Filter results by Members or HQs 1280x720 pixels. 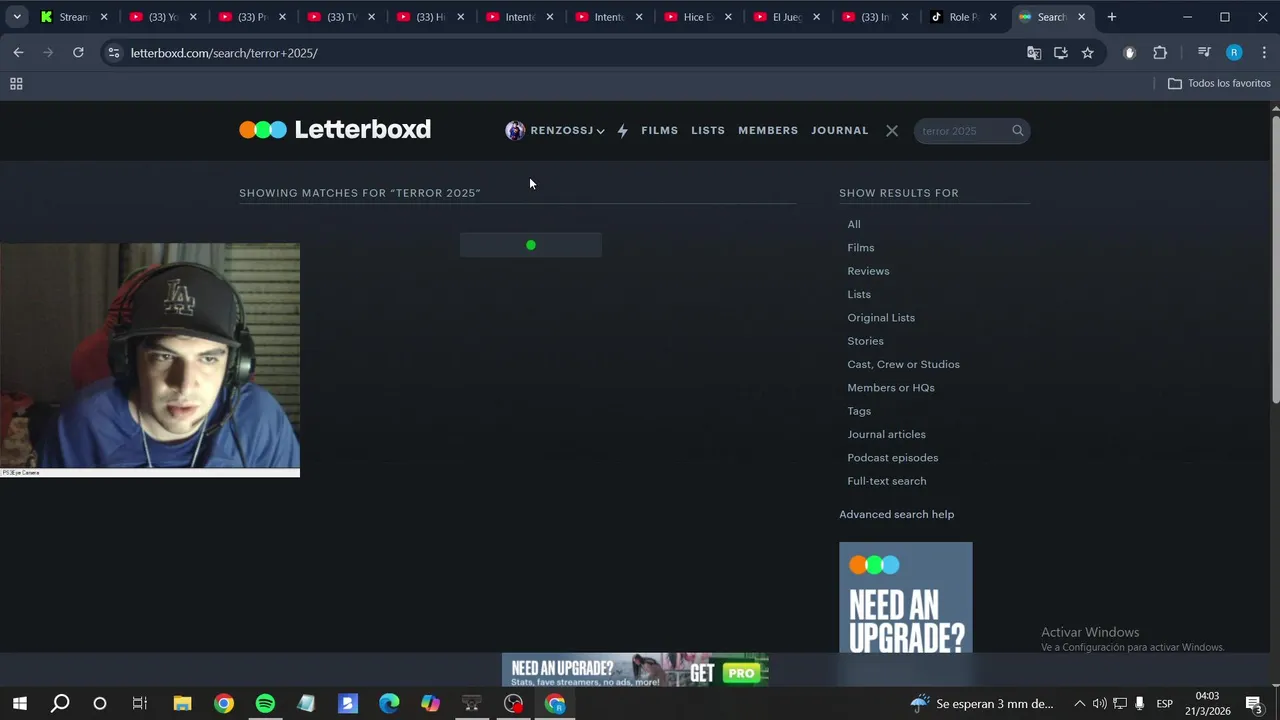click(x=891, y=388)
